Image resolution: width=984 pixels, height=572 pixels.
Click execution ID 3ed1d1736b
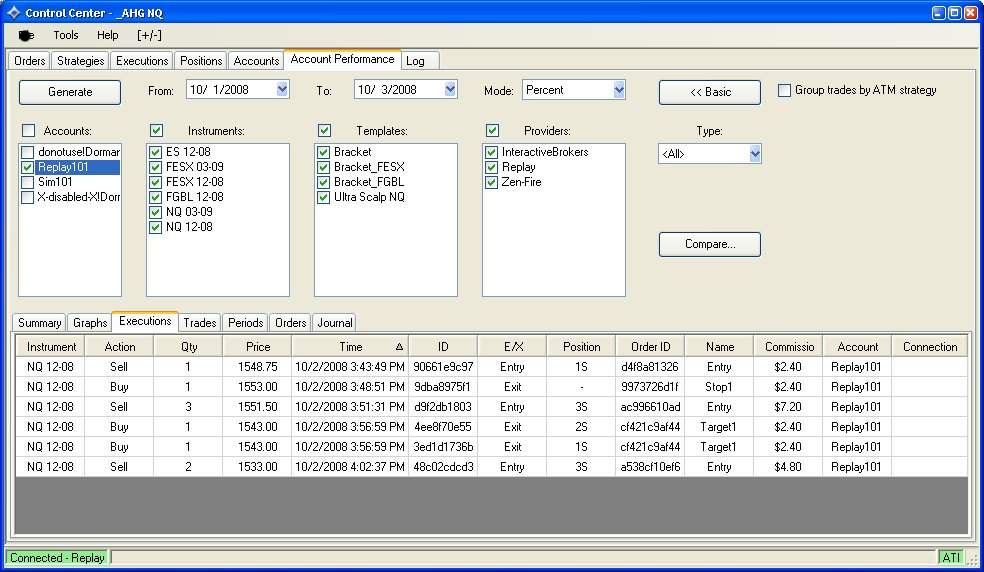[x=443, y=447]
